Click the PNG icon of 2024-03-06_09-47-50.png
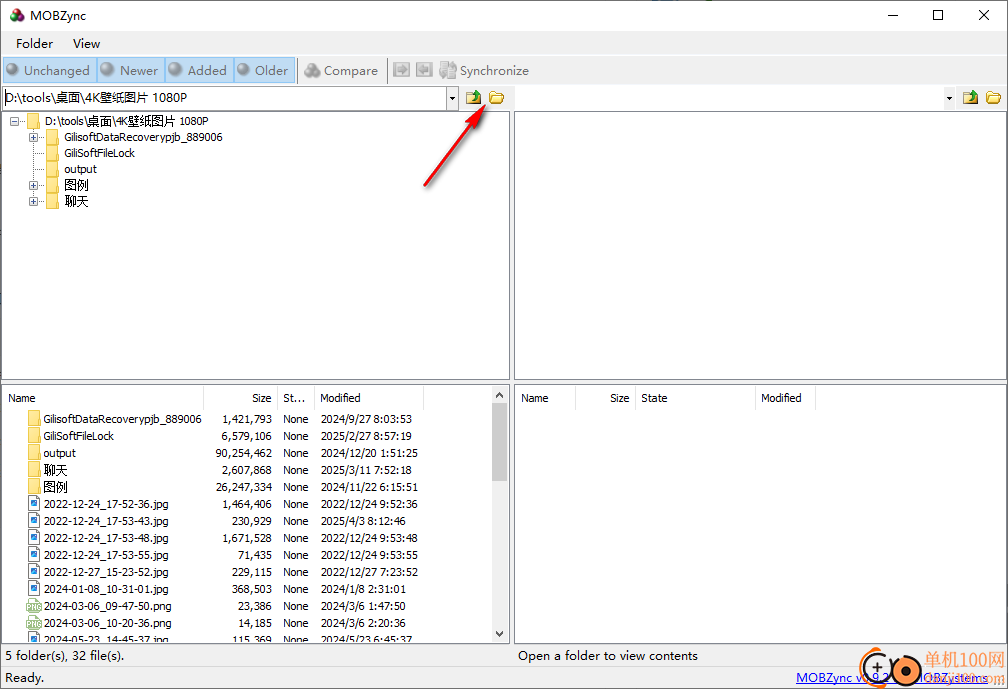This screenshot has width=1008, height=689. click(34, 606)
